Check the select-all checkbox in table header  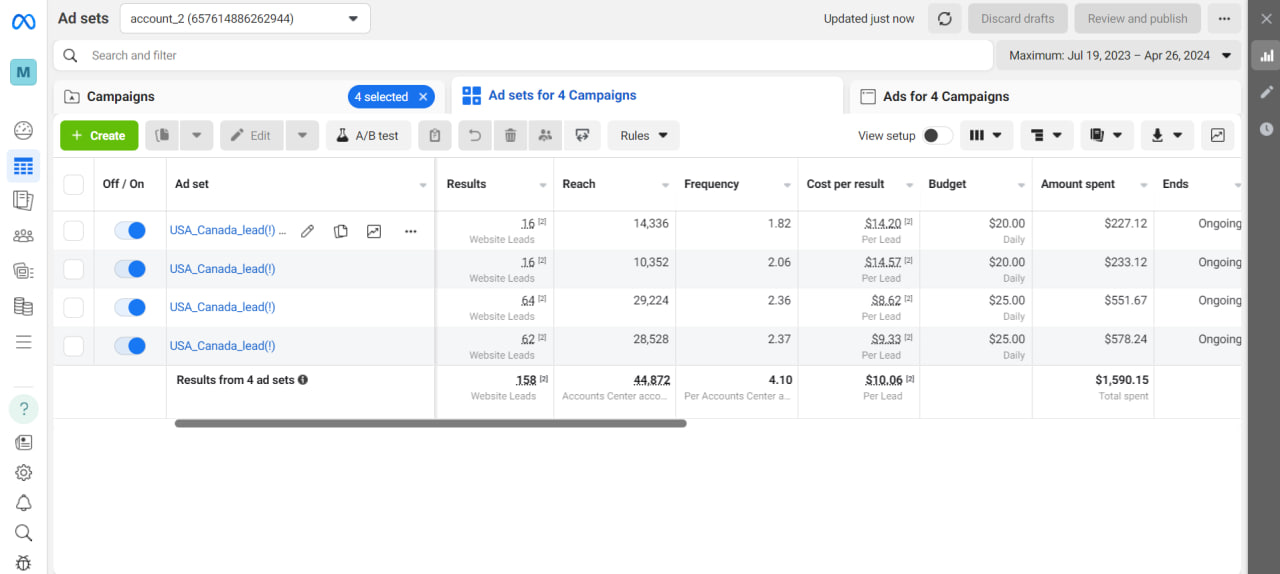(73, 184)
